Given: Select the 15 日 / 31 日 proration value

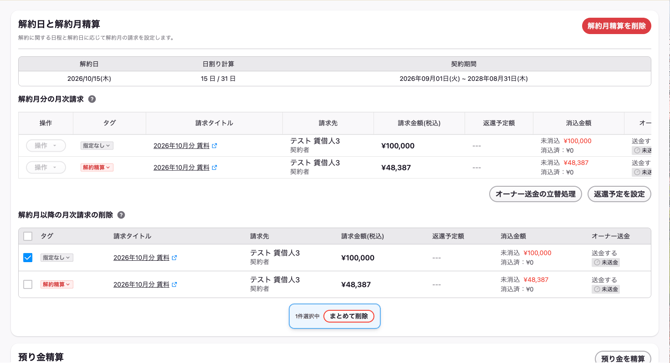Looking at the screenshot, I should tap(218, 79).
